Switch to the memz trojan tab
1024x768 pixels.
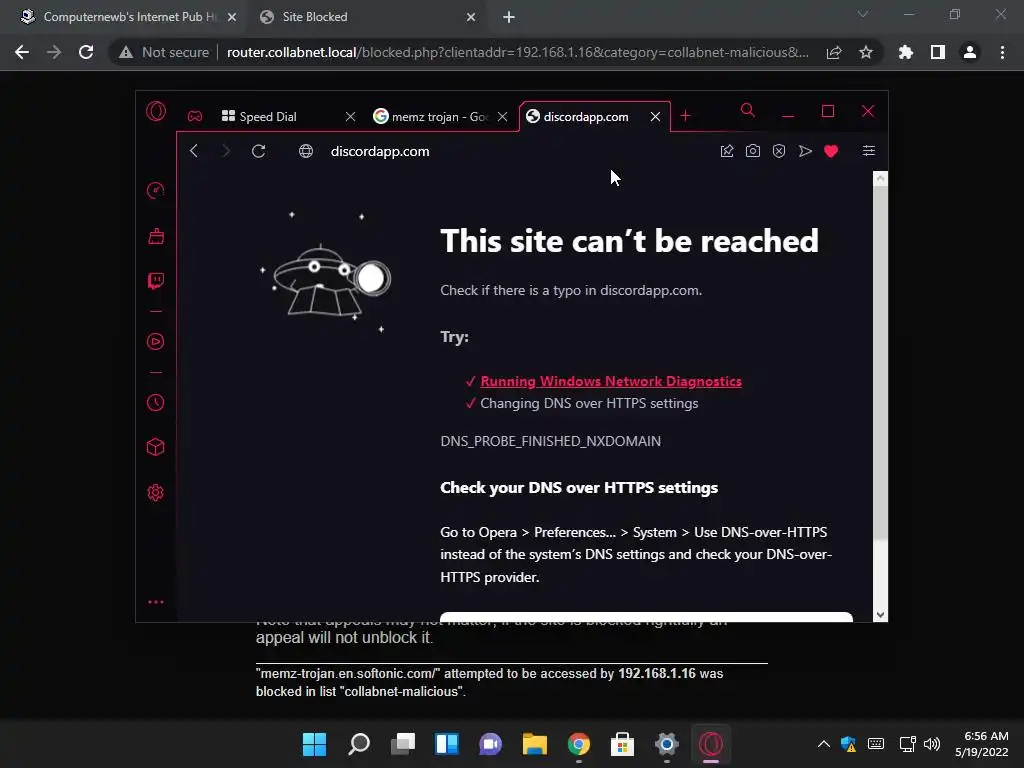pyautogui.click(x=441, y=116)
